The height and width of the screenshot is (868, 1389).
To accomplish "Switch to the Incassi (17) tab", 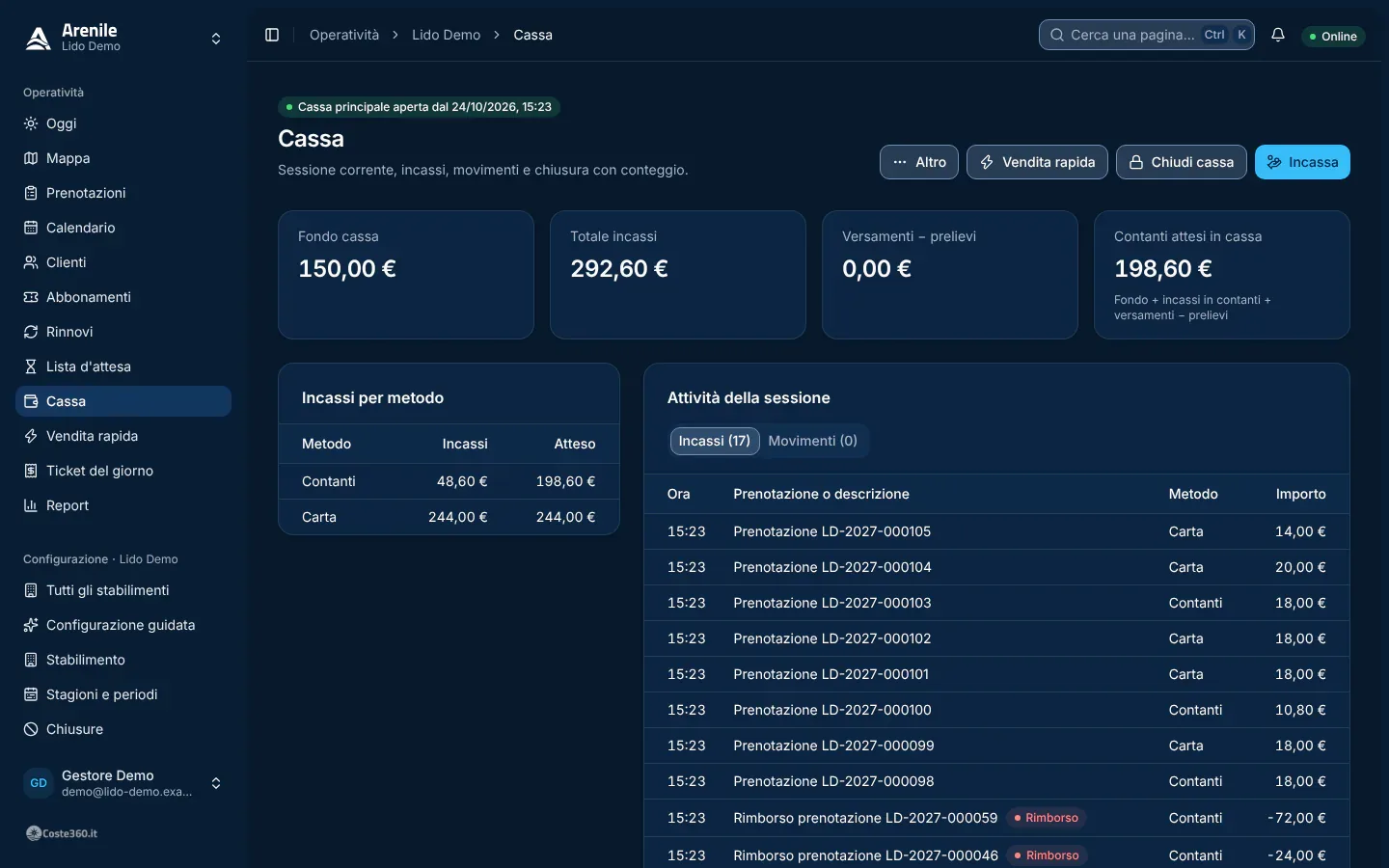I will click(715, 441).
